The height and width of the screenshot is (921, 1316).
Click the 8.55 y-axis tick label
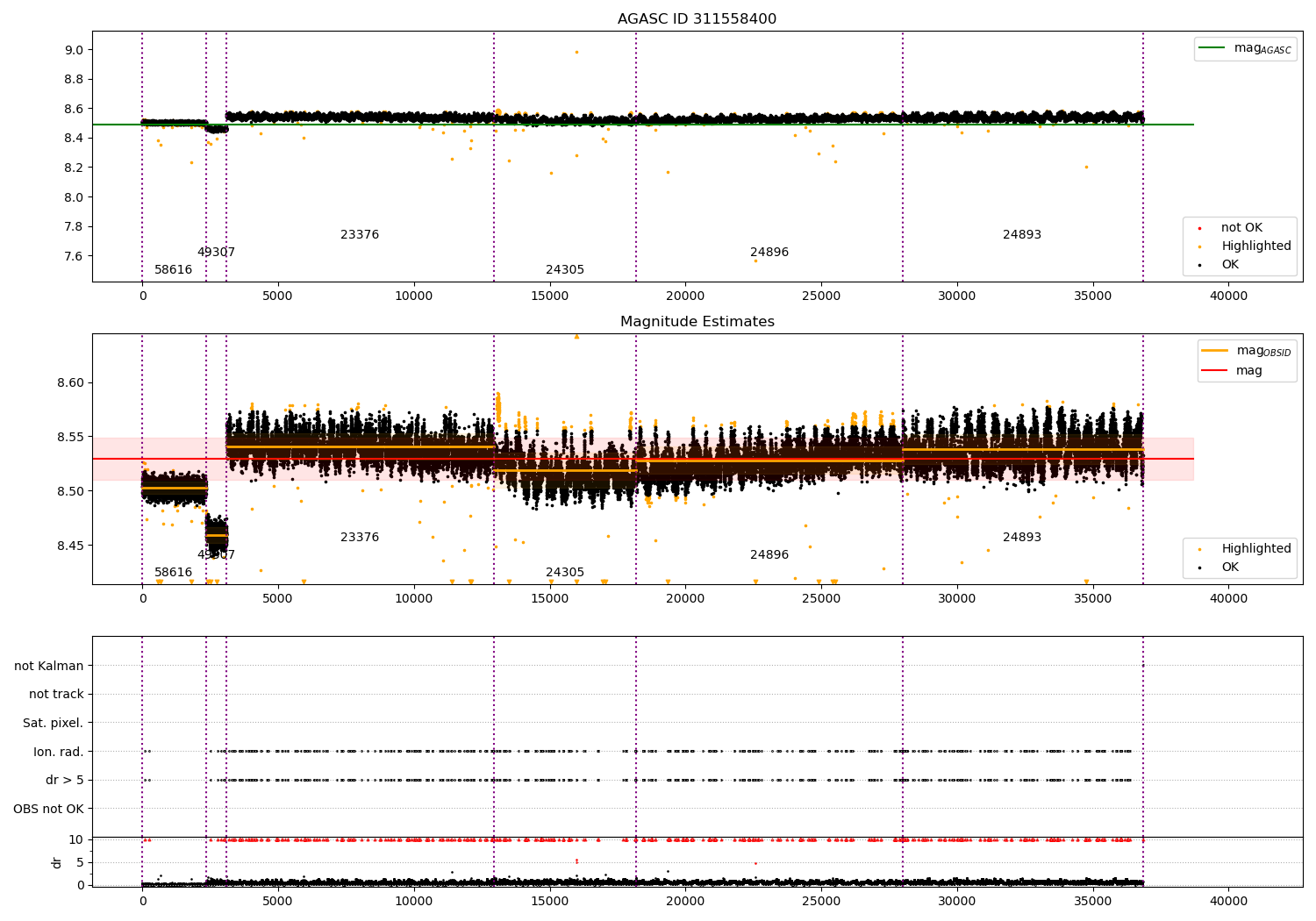click(x=71, y=437)
